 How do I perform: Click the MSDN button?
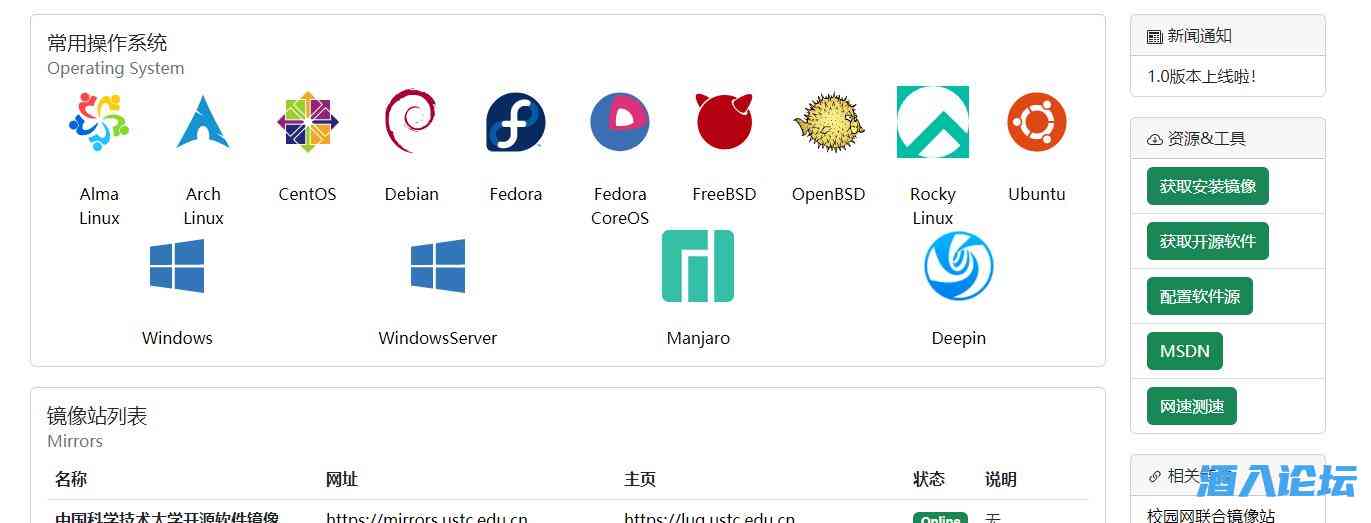point(1184,351)
